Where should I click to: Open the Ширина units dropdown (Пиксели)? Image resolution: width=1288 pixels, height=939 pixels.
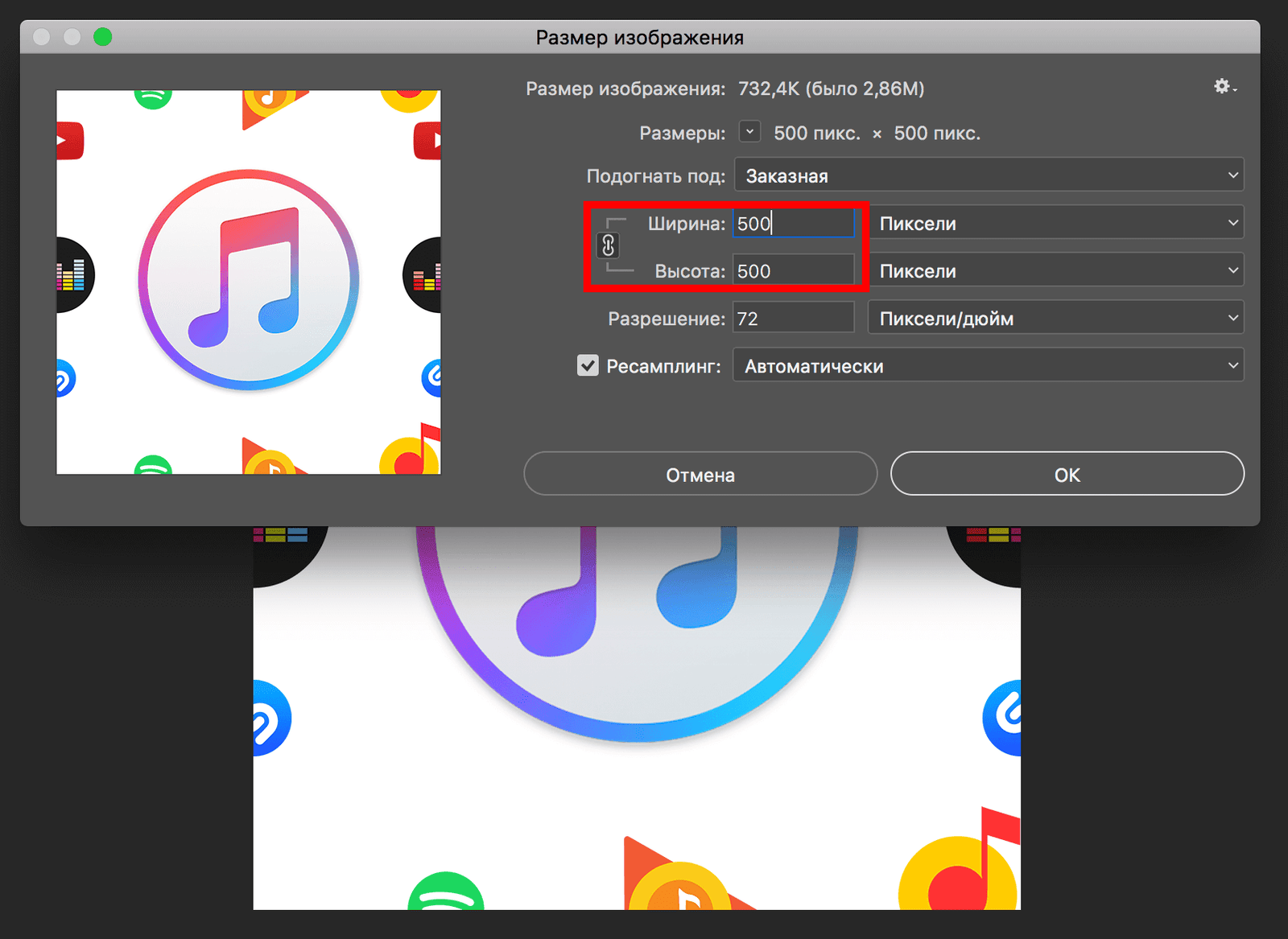tap(1055, 224)
